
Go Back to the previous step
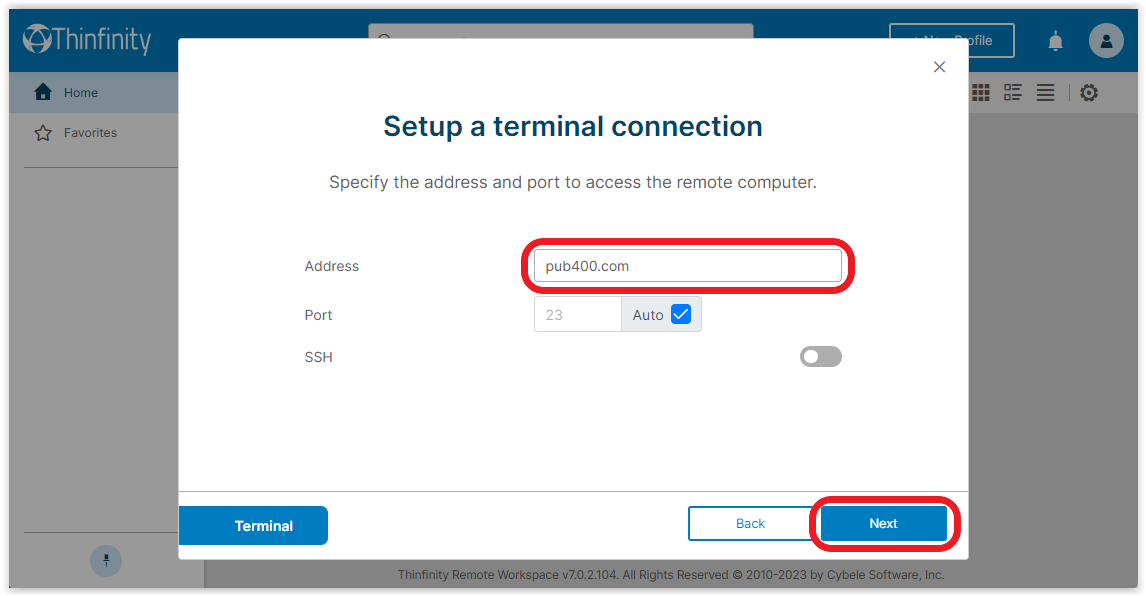pos(751,524)
